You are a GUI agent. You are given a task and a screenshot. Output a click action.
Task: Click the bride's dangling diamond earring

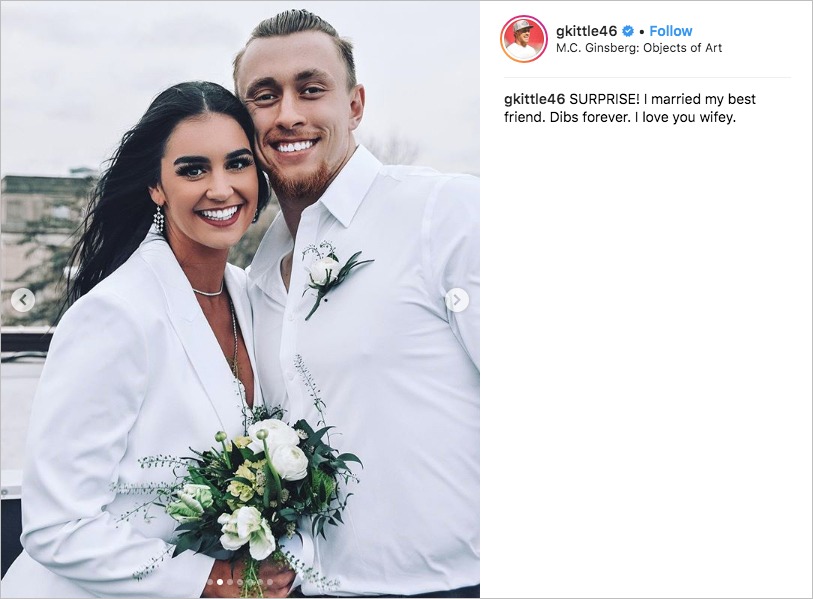click(x=159, y=218)
